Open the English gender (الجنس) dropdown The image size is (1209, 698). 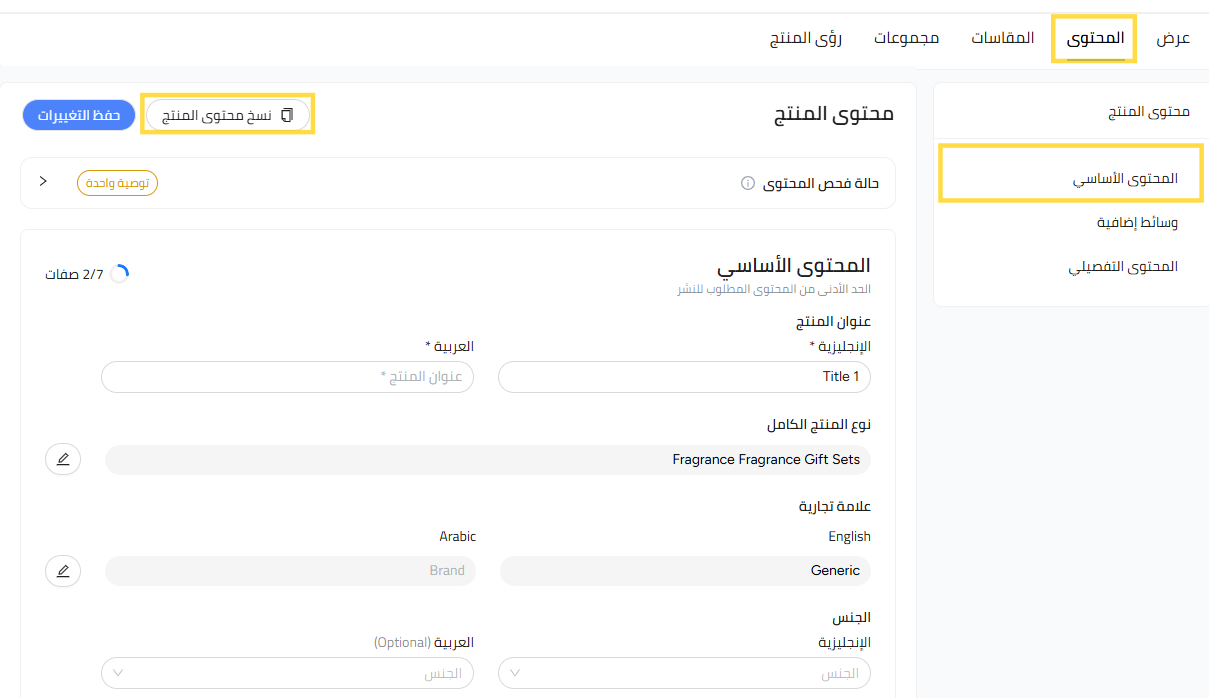(x=684, y=673)
